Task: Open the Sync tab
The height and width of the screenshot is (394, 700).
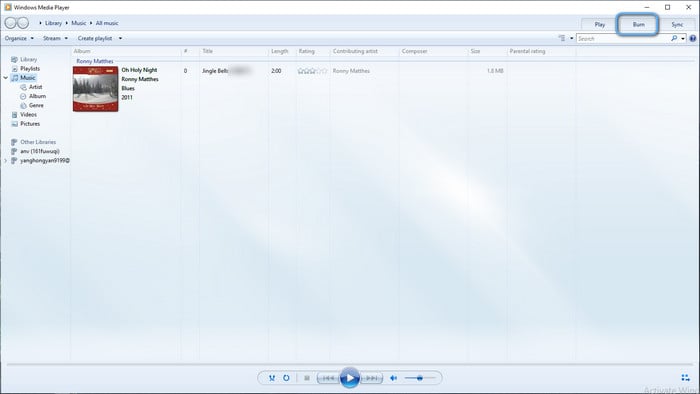Action: point(677,25)
